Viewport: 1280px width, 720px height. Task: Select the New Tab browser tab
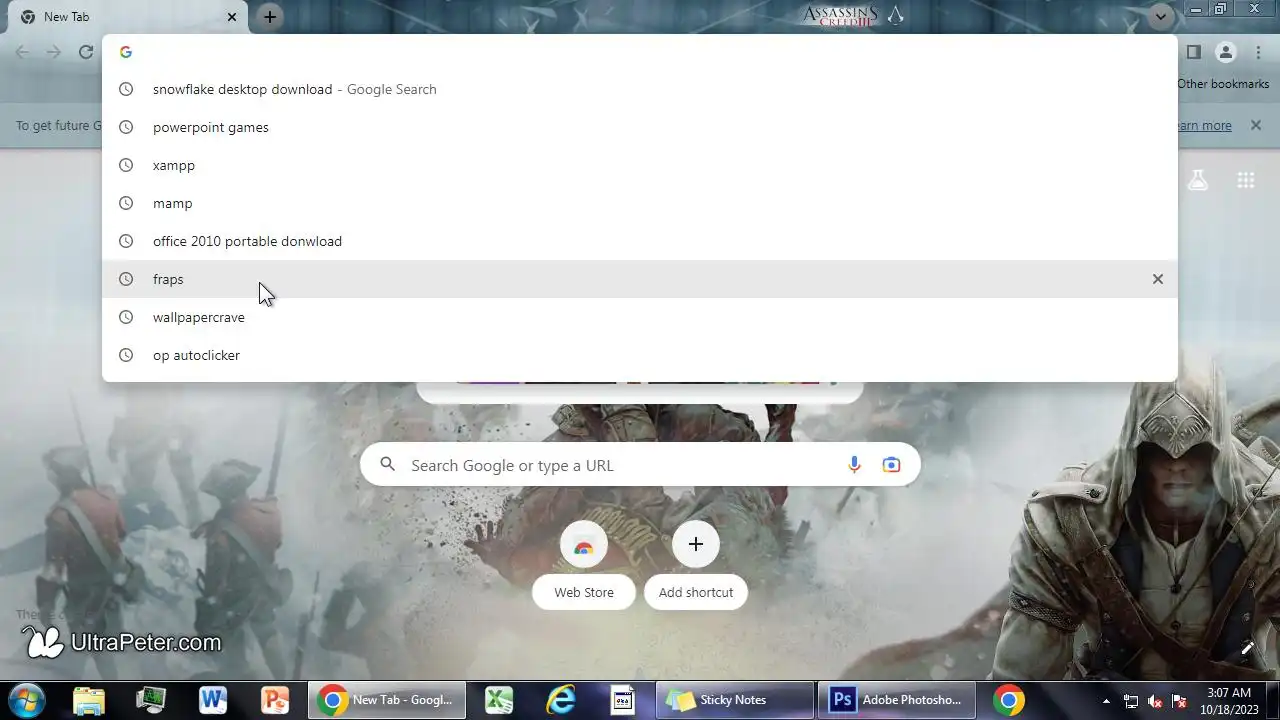pos(126,17)
